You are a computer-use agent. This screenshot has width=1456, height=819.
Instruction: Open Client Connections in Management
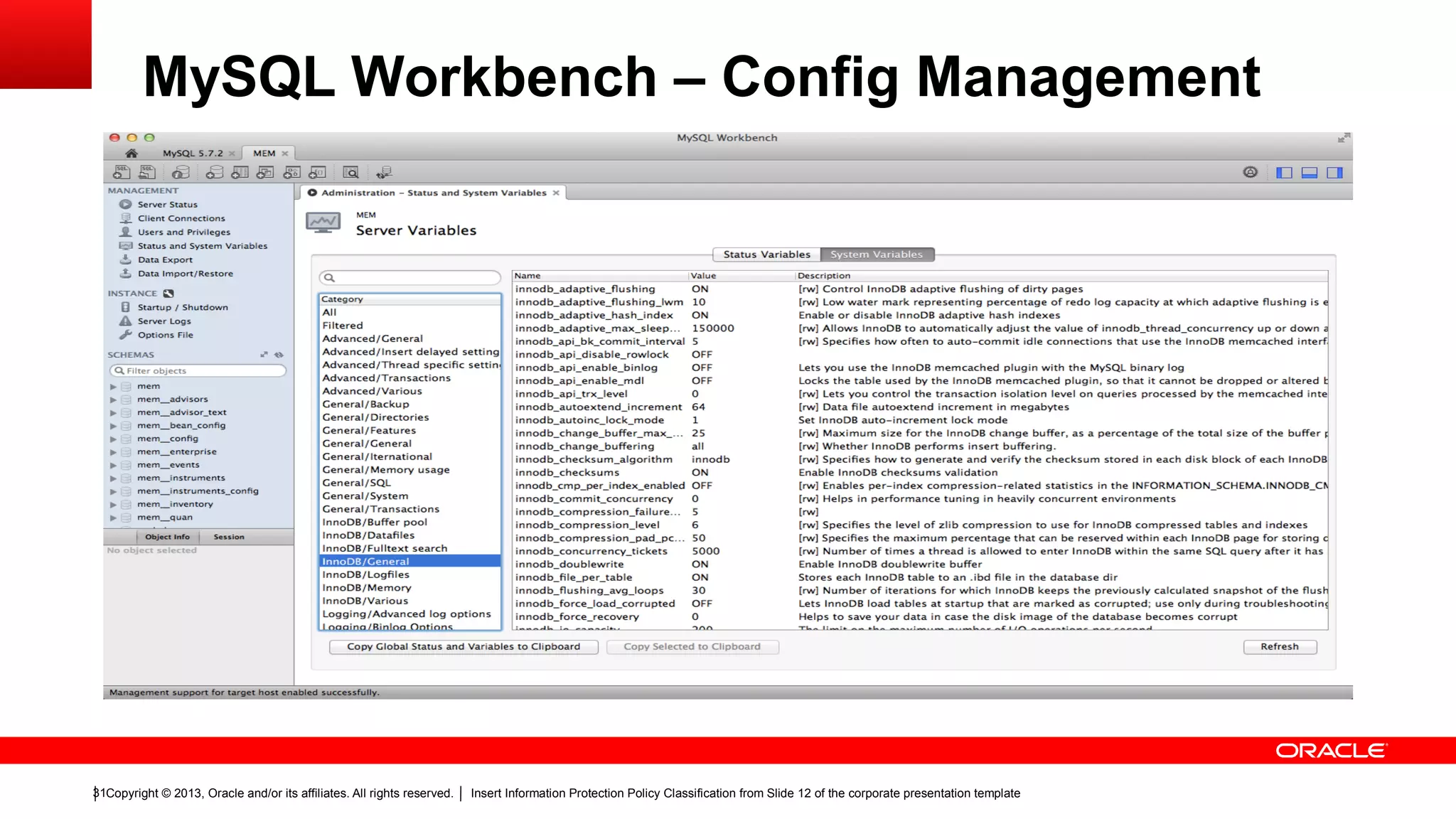click(x=181, y=218)
